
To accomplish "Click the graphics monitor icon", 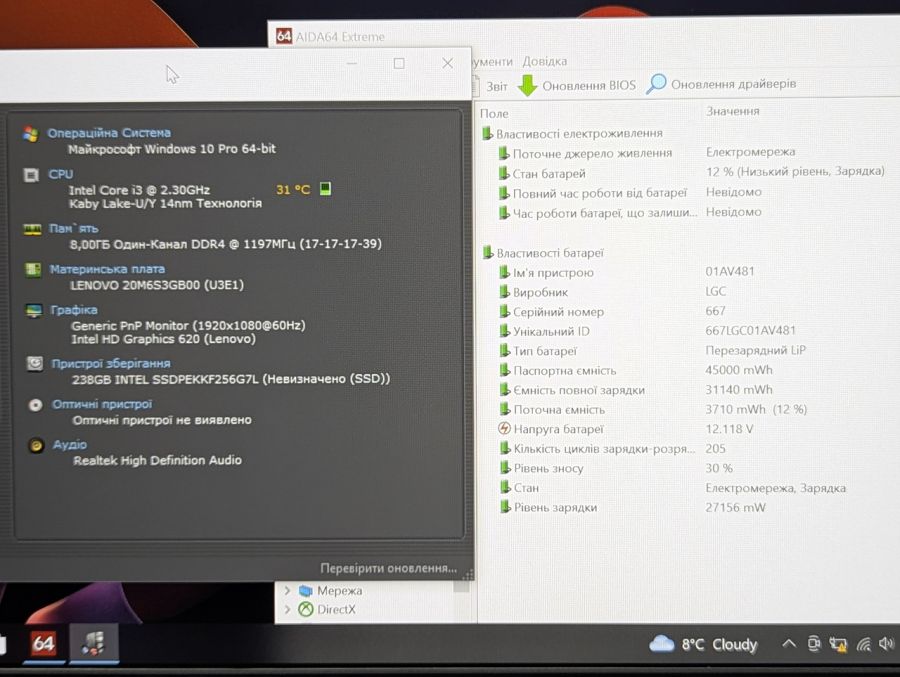I will 34,311.
